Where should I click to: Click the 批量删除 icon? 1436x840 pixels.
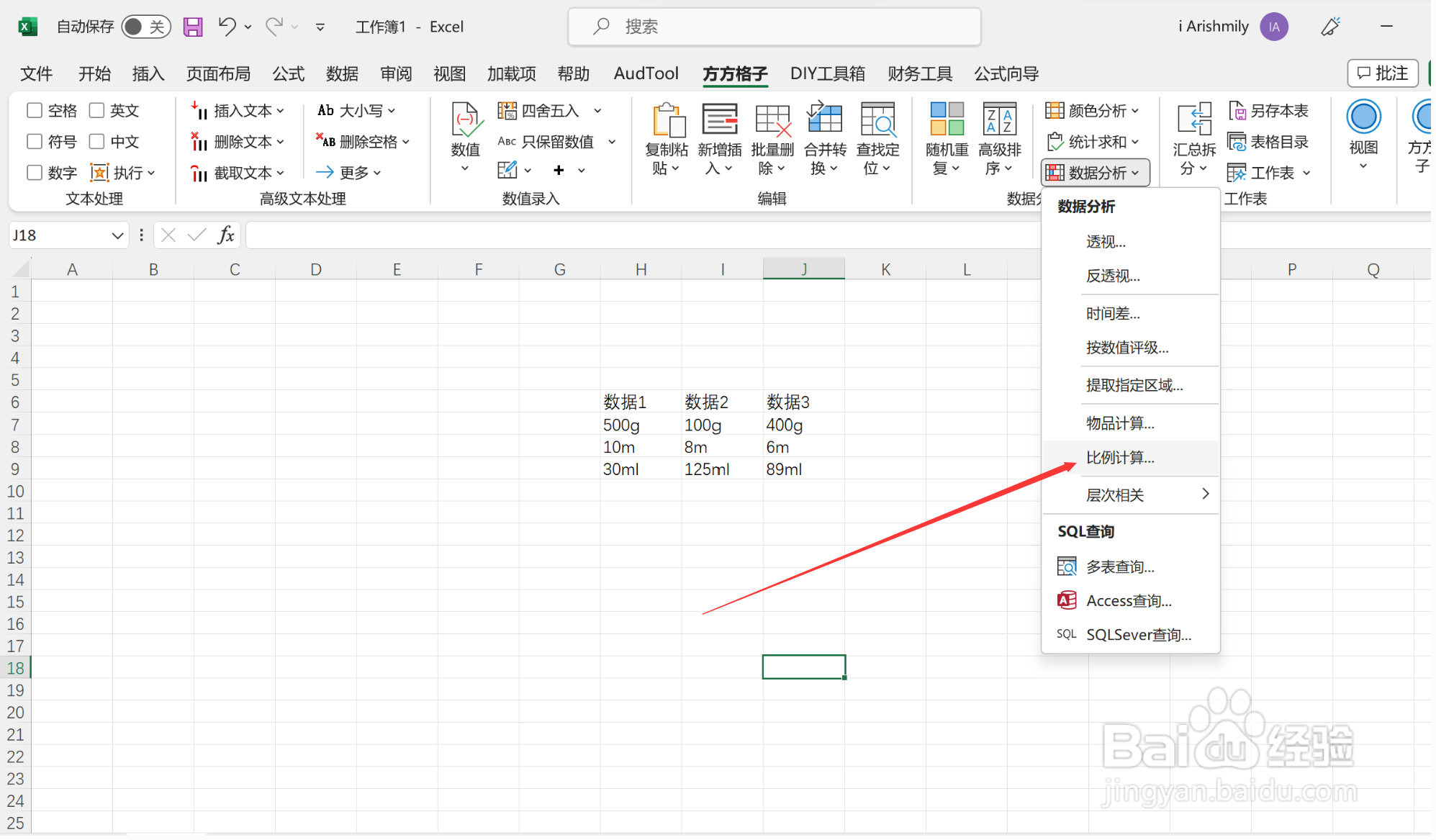tap(772, 119)
